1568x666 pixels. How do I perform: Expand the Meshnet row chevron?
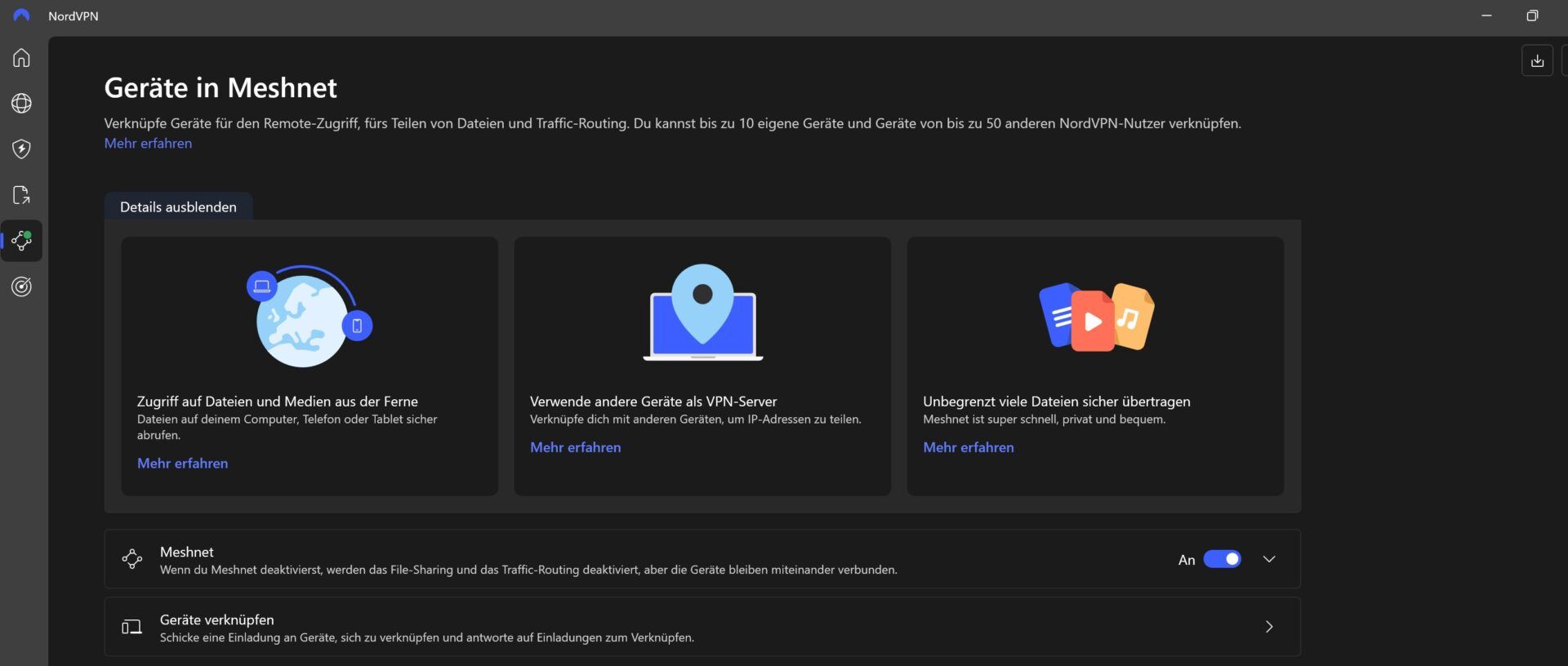(x=1269, y=559)
